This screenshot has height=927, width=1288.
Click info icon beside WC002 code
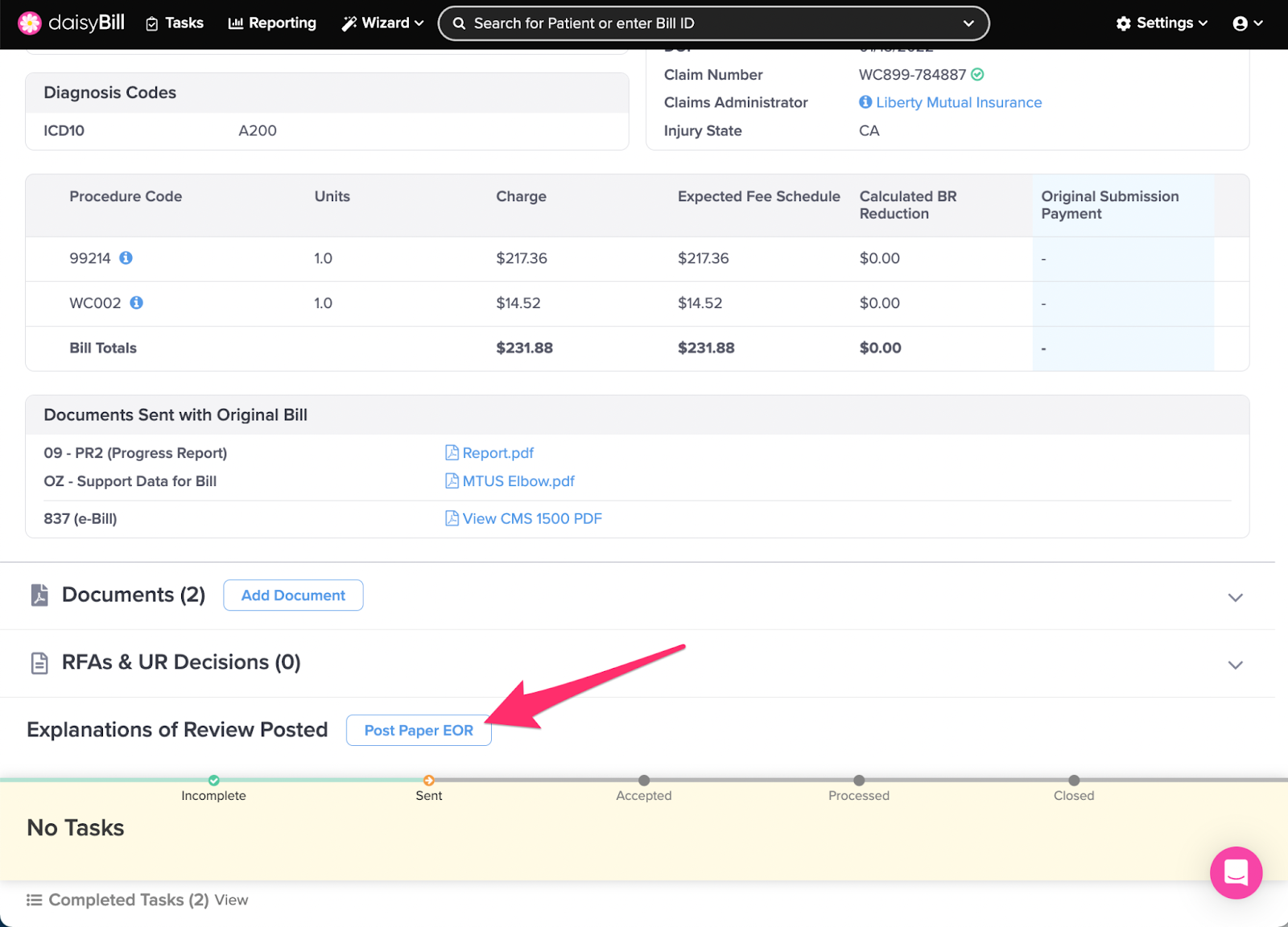click(137, 303)
